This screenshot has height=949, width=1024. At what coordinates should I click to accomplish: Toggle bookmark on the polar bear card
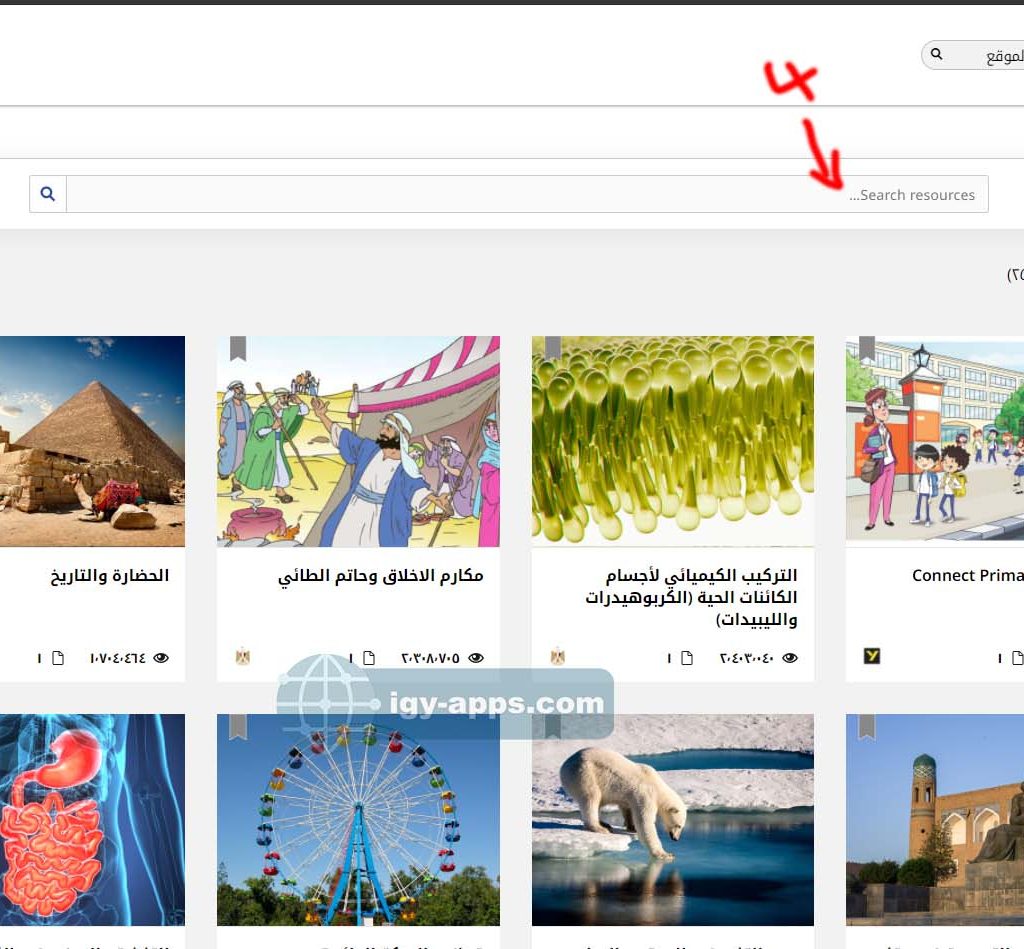tap(552, 726)
